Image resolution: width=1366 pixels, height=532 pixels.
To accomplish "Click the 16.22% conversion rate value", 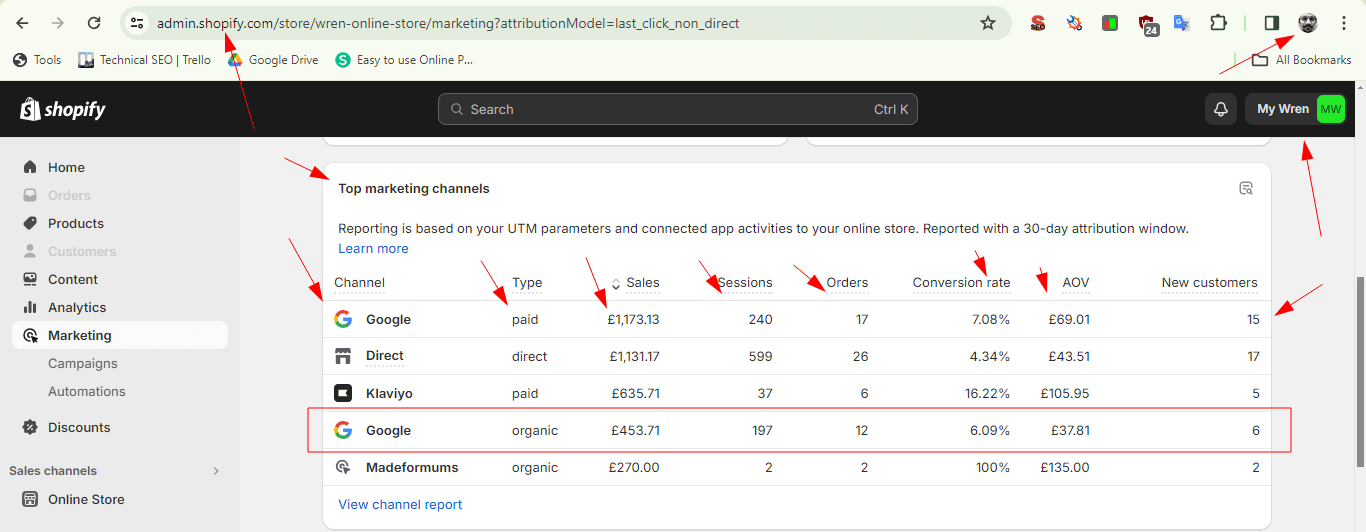I will 988,393.
